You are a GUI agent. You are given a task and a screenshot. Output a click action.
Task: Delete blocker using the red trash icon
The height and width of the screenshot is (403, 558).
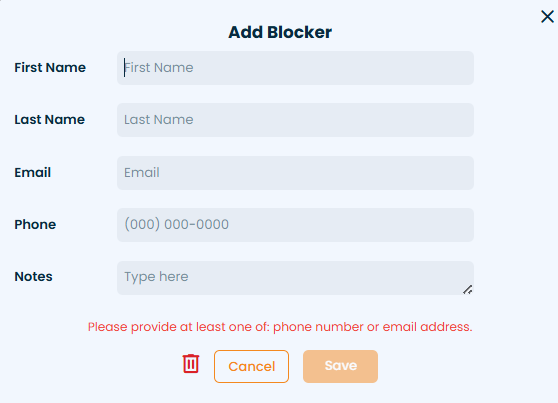pos(191,363)
